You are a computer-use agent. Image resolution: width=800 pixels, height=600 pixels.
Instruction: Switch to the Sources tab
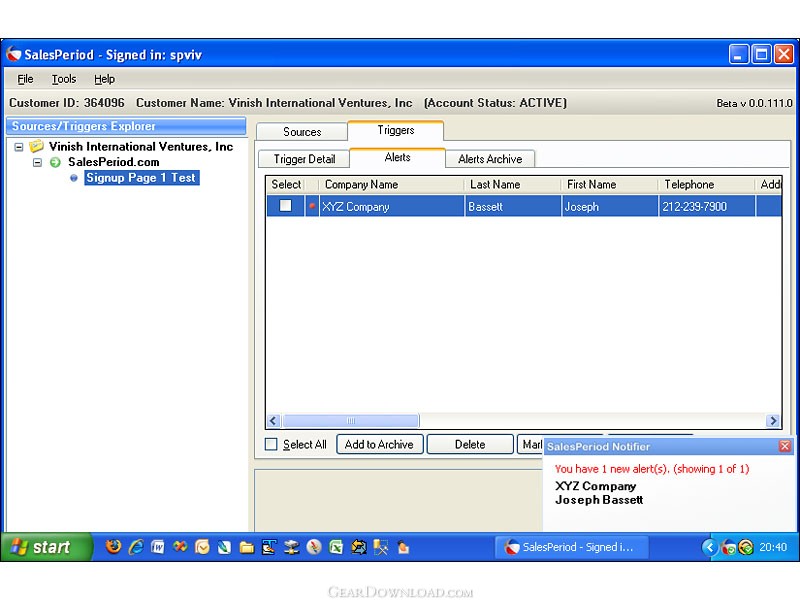click(302, 132)
